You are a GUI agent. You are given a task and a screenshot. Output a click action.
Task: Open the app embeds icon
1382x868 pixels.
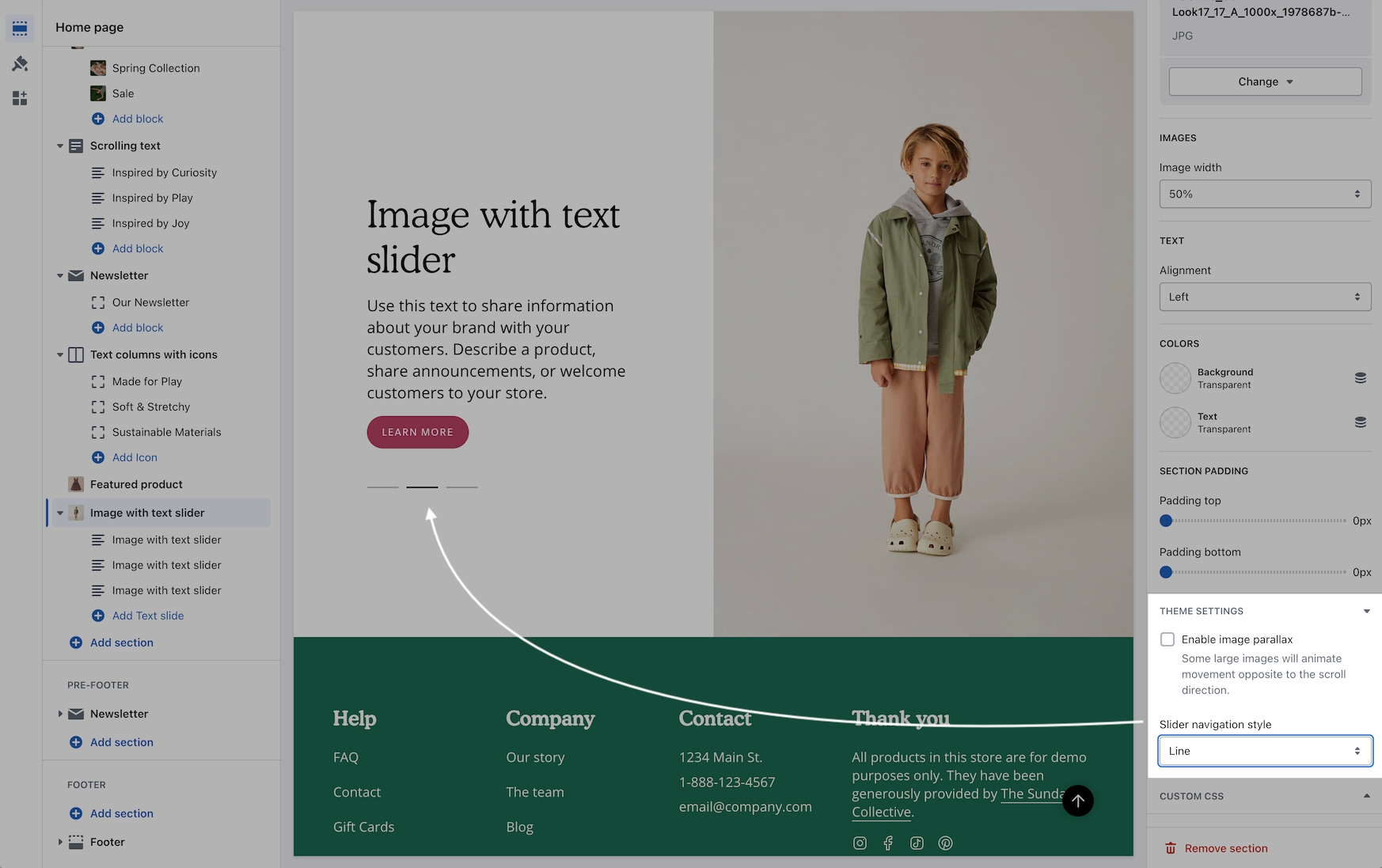click(20, 98)
